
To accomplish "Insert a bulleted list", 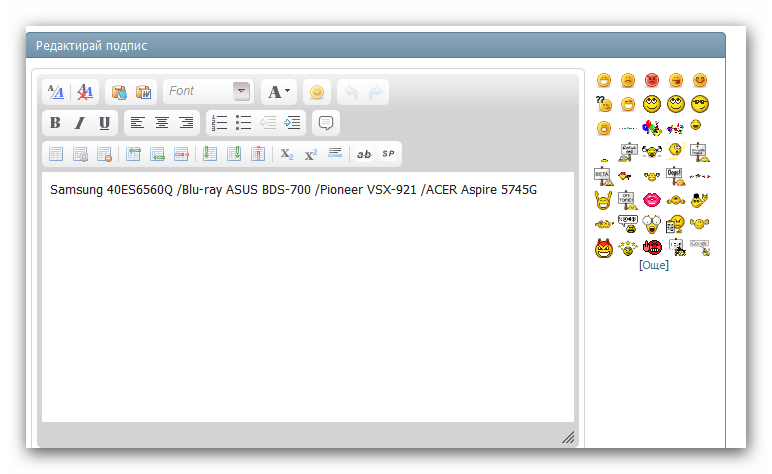I will [243, 123].
